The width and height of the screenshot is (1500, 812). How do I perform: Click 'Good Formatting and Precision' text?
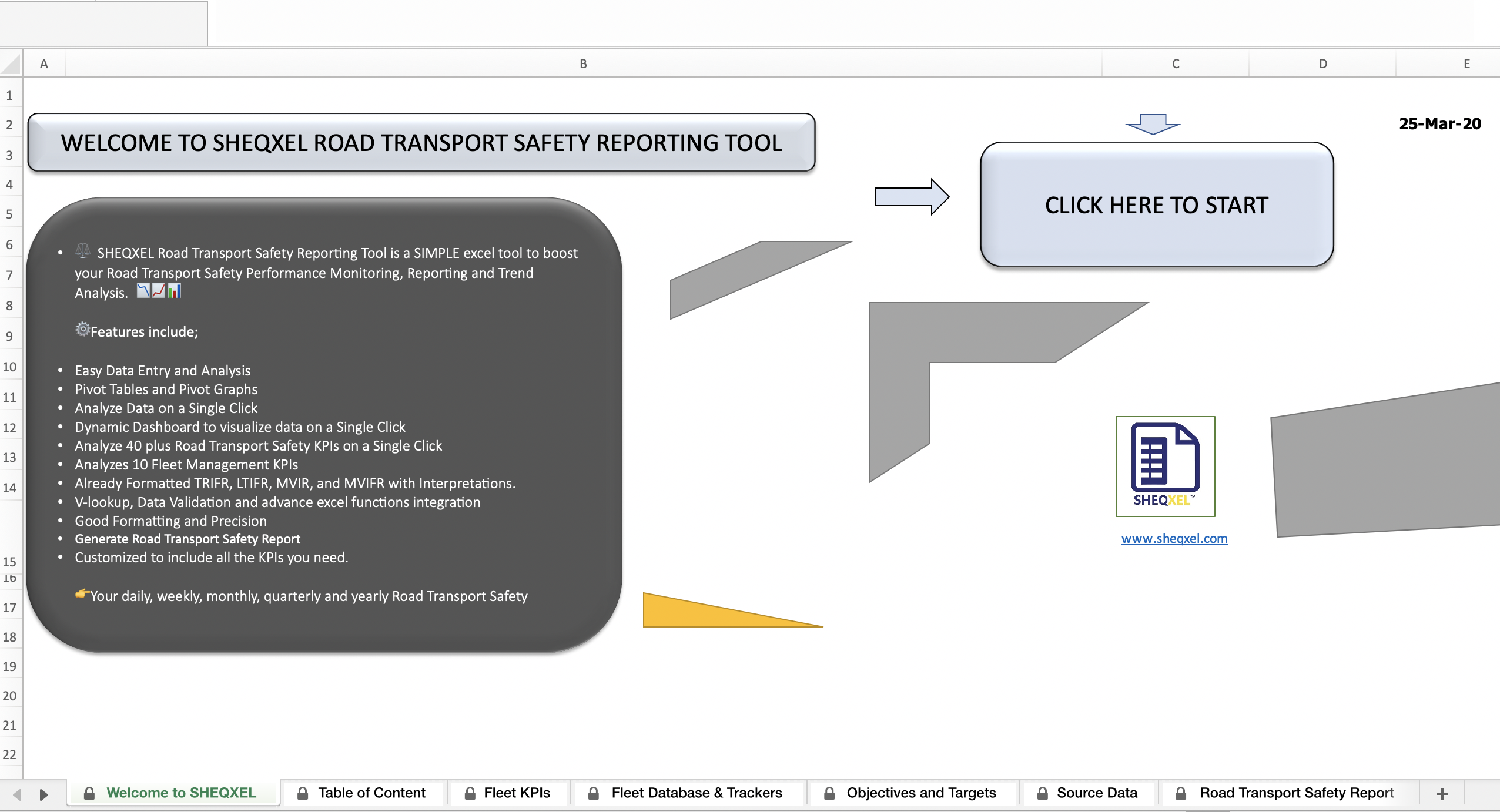(x=170, y=521)
